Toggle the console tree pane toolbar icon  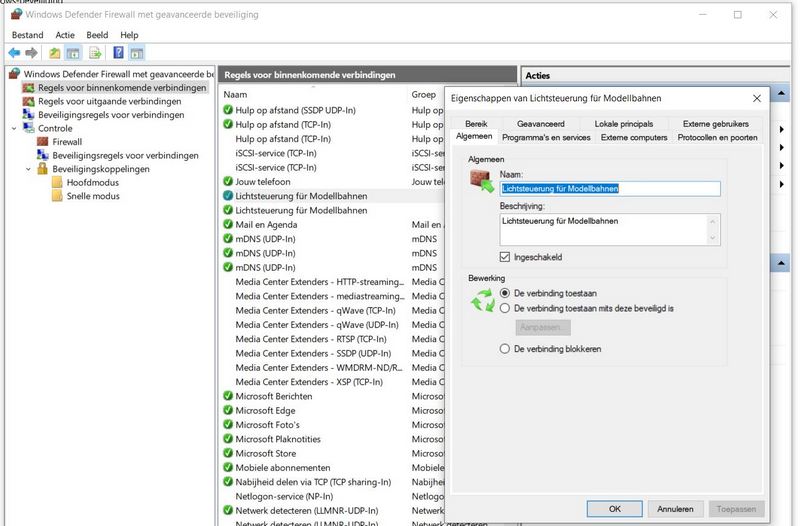73,53
